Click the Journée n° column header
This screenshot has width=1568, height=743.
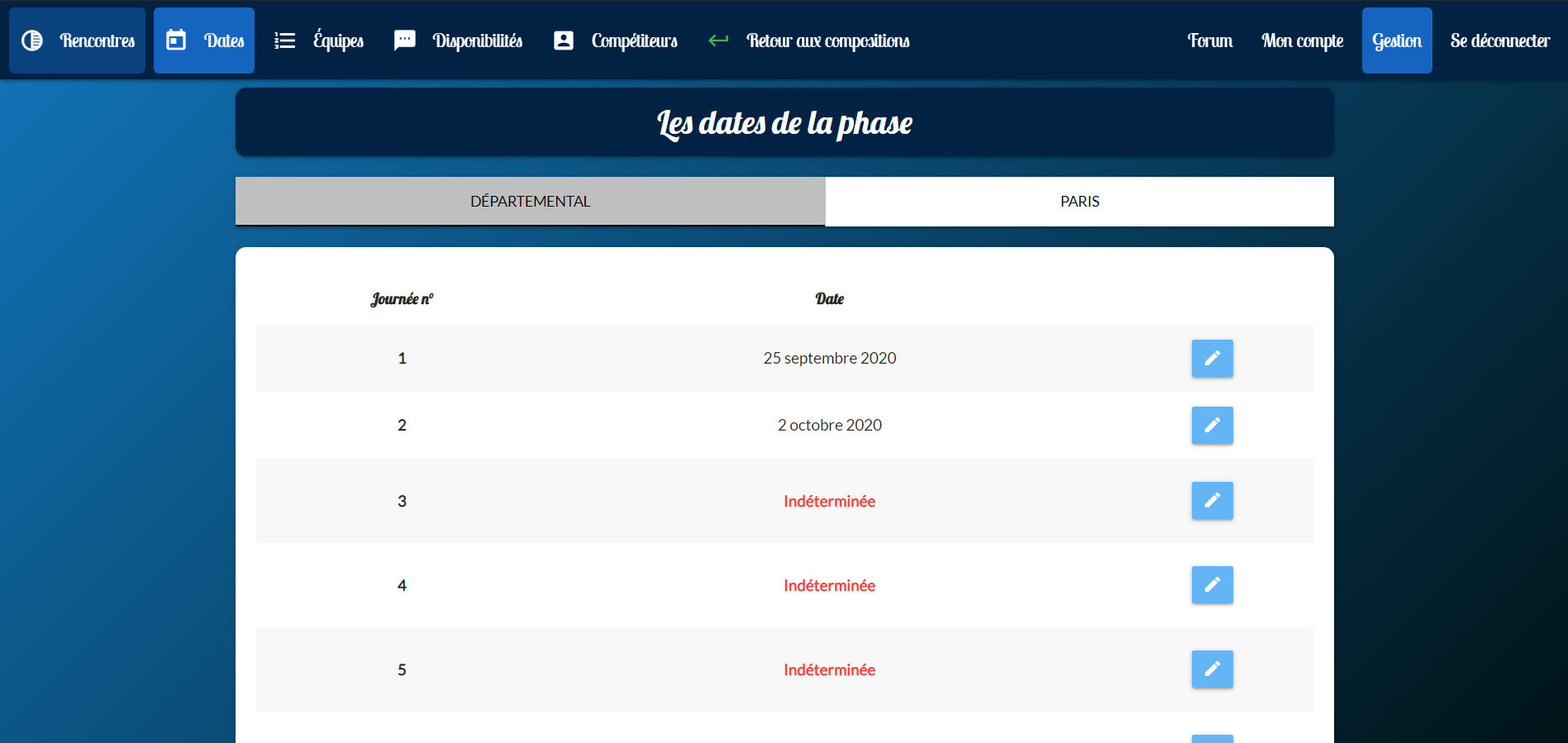point(402,299)
